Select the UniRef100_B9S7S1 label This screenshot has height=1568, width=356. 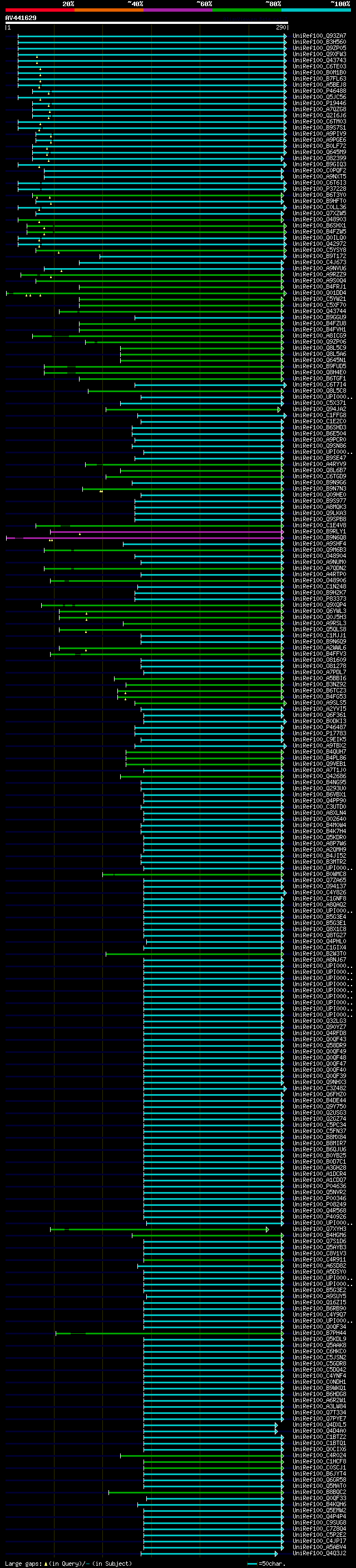point(319,128)
